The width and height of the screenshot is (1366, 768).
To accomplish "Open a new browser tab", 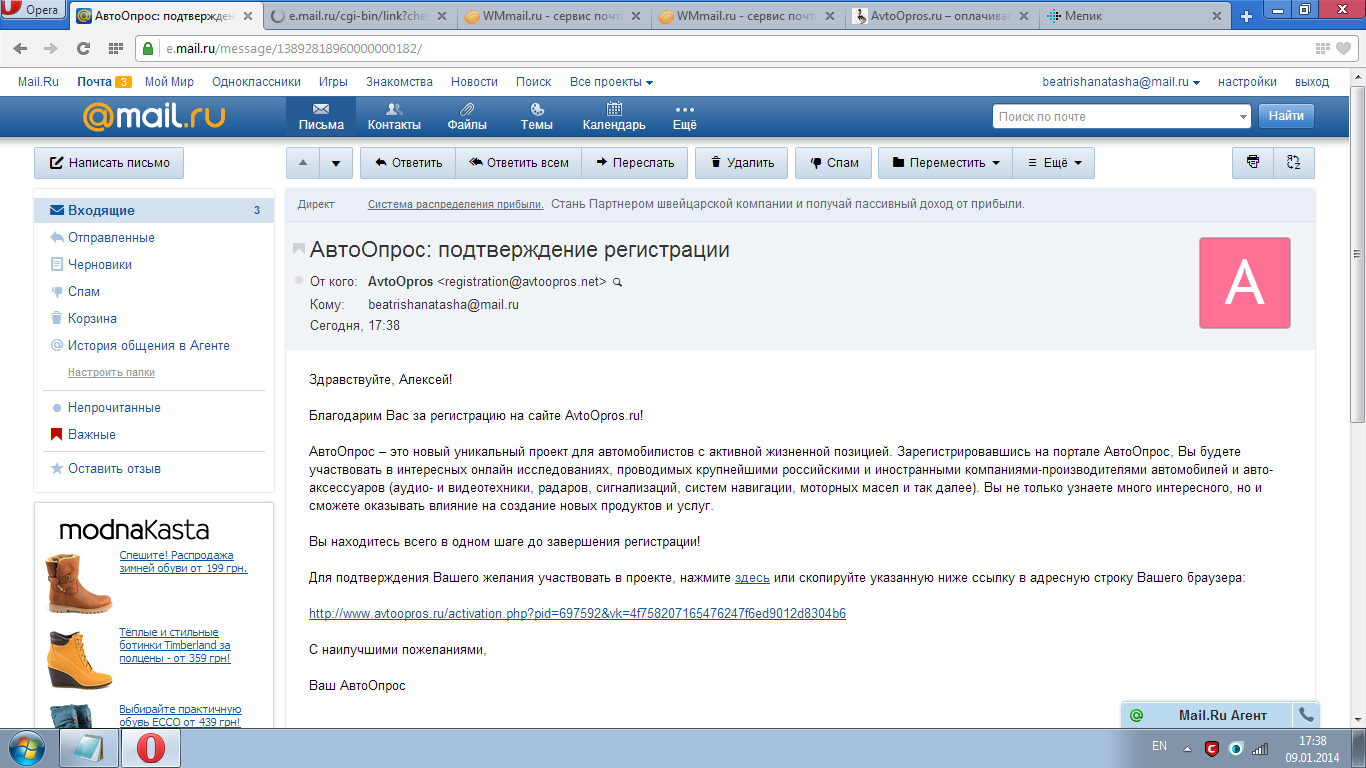I will point(1246,17).
